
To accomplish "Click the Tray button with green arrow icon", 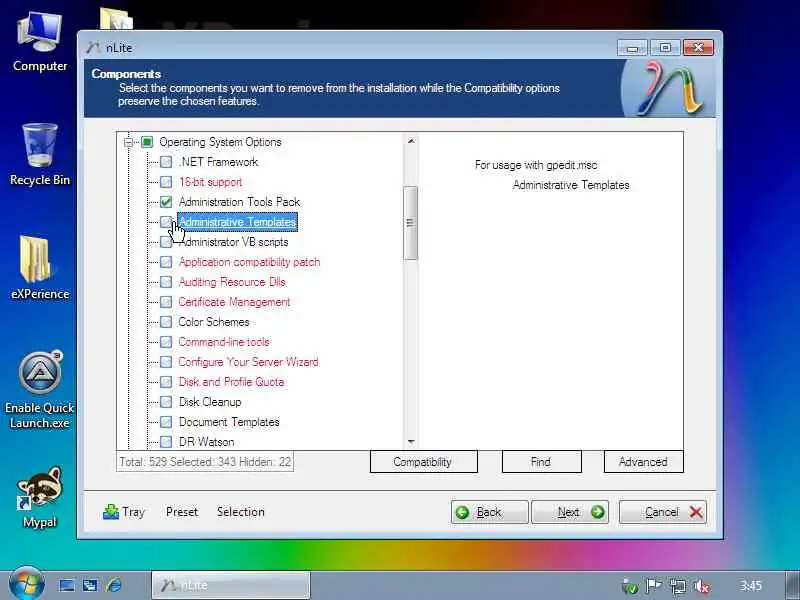I will tap(124, 512).
